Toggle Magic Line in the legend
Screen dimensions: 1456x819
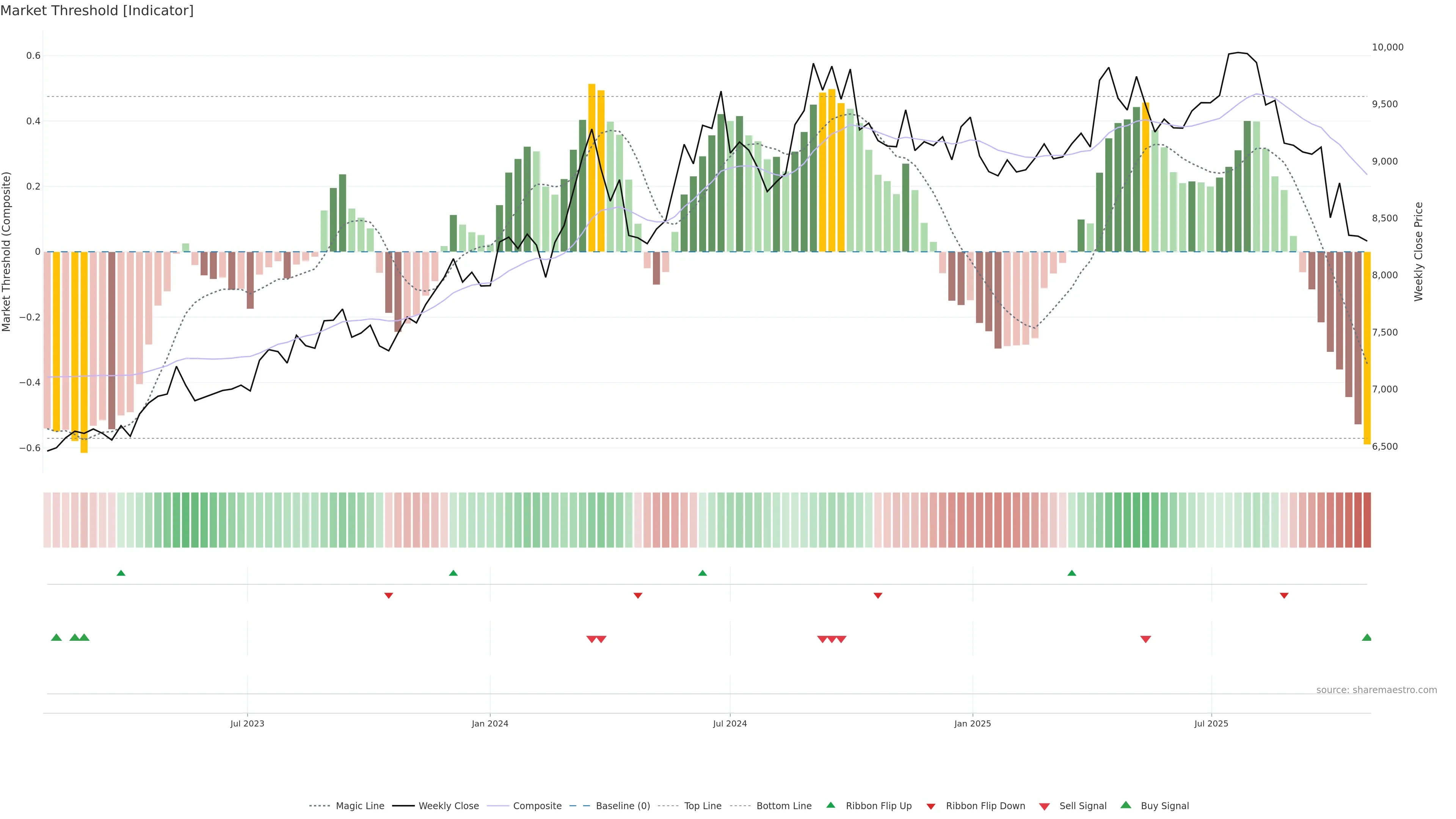(x=359, y=806)
